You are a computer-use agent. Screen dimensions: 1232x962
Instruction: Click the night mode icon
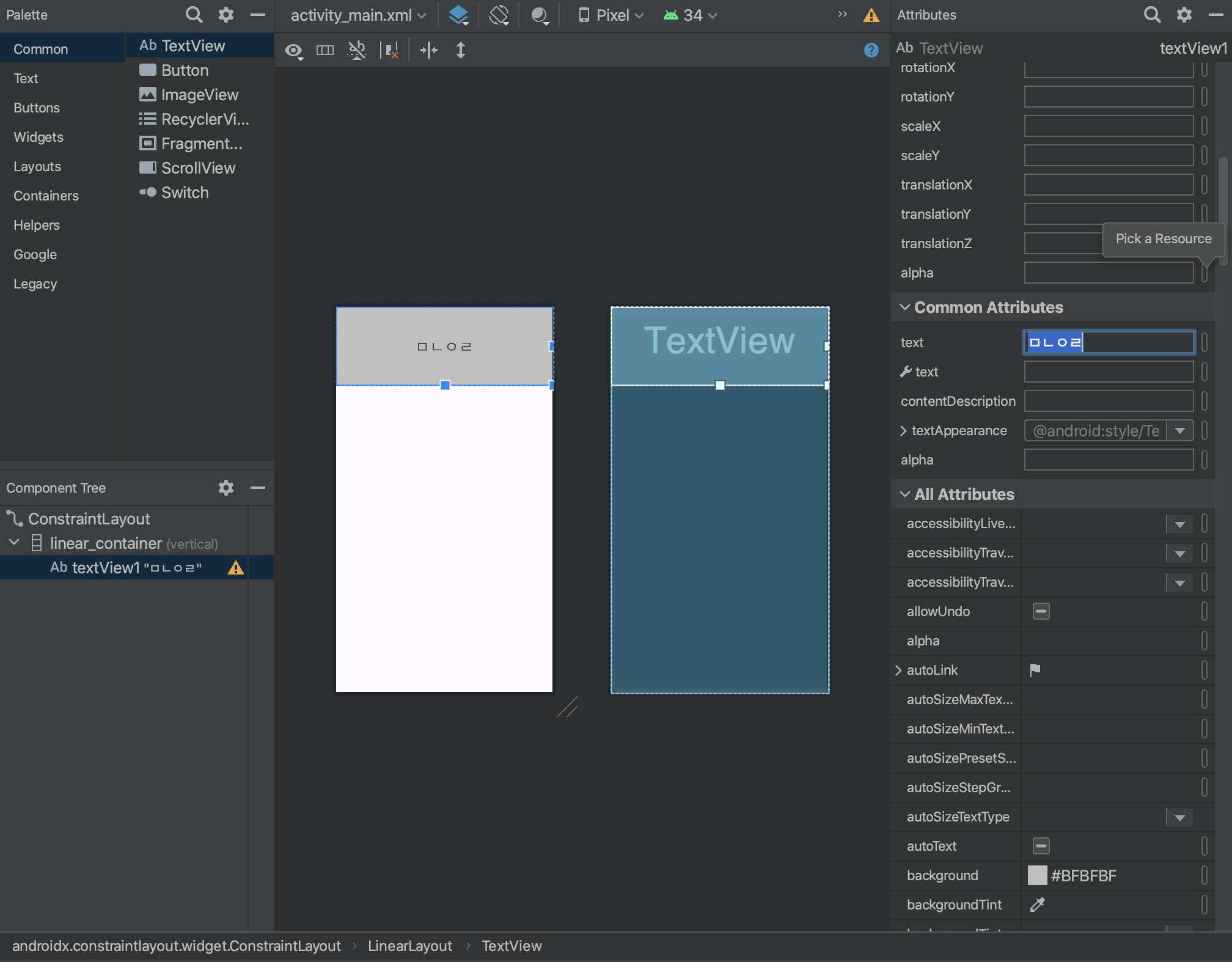[x=540, y=15]
